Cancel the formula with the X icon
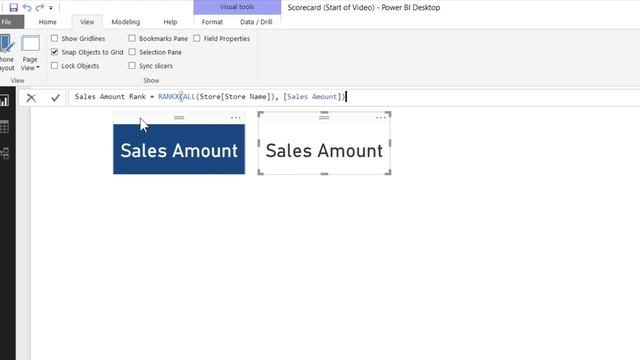Image resolution: width=640 pixels, height=360 pixels. click(x=31, y=98)
